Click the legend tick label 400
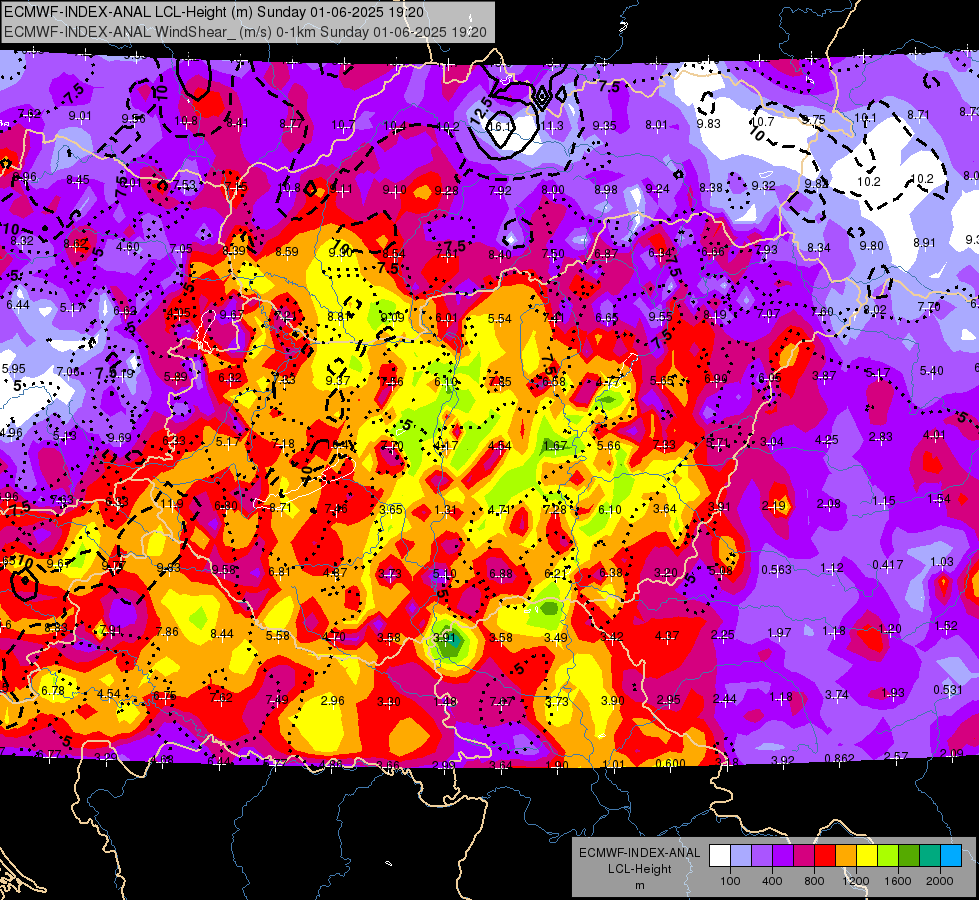This screenshot has width=979, height=900. tap(772, 881)
